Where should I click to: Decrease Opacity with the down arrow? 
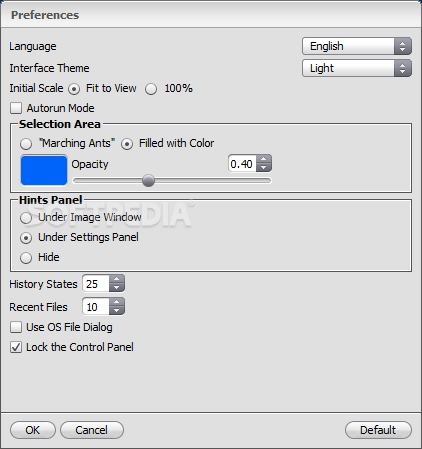[264, 167]
